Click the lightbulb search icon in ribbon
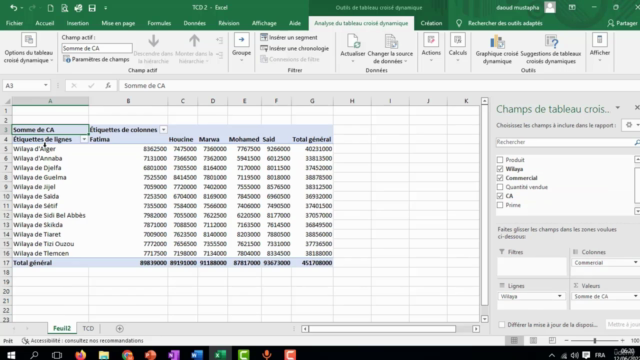Image resolution: width=640 pixels, height=360 pixels. point(459,23)
